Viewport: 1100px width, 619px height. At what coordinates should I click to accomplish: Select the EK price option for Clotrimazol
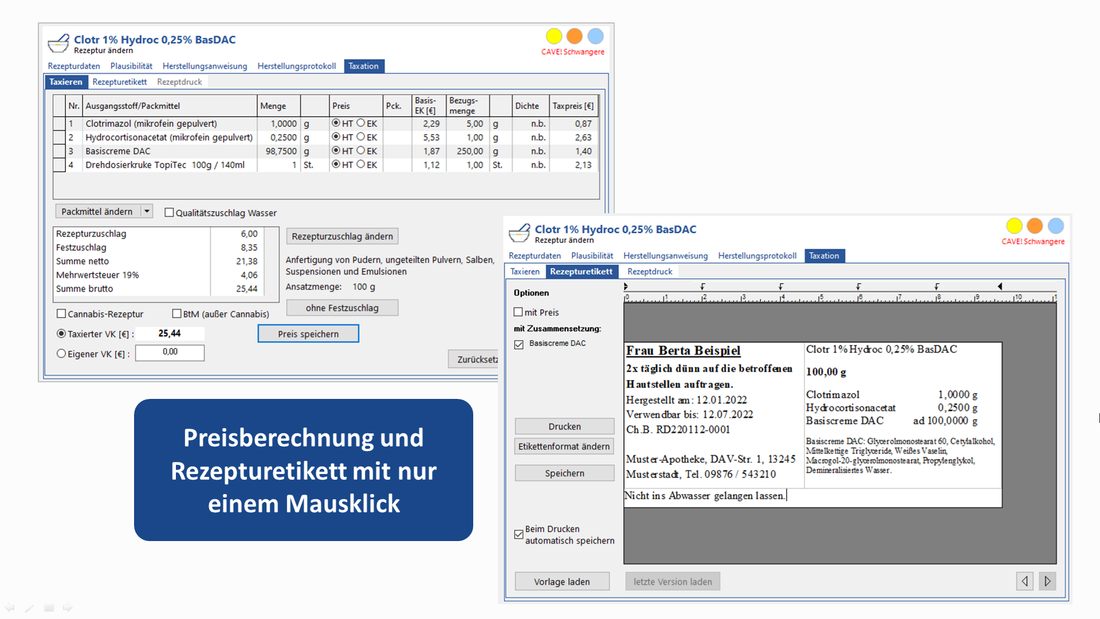tap(361, 123)
